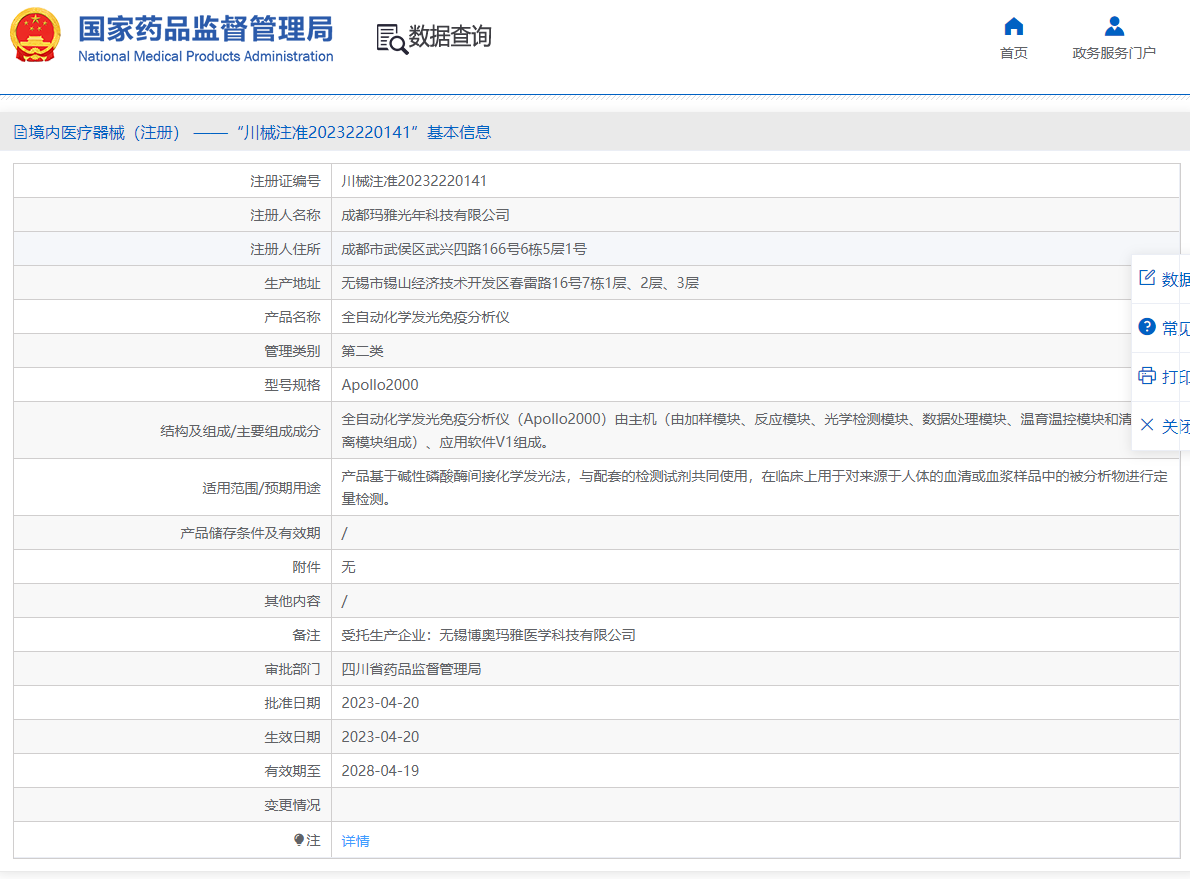Open the question mark help icon

pyautogui.click(x=1147, y=327)
